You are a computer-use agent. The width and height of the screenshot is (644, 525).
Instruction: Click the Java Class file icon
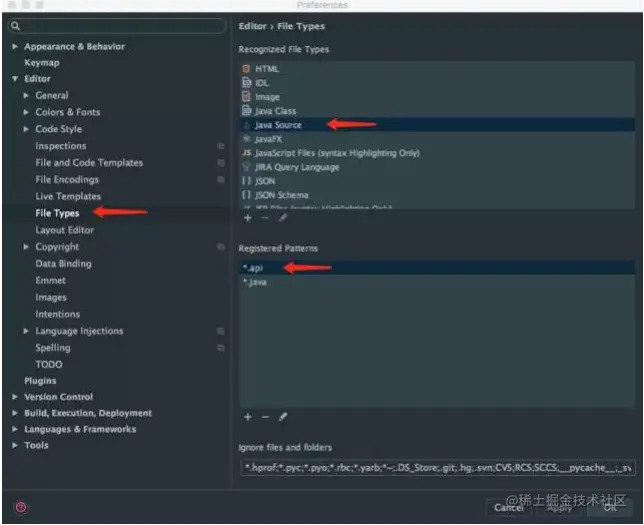click(x=246, y=111)
